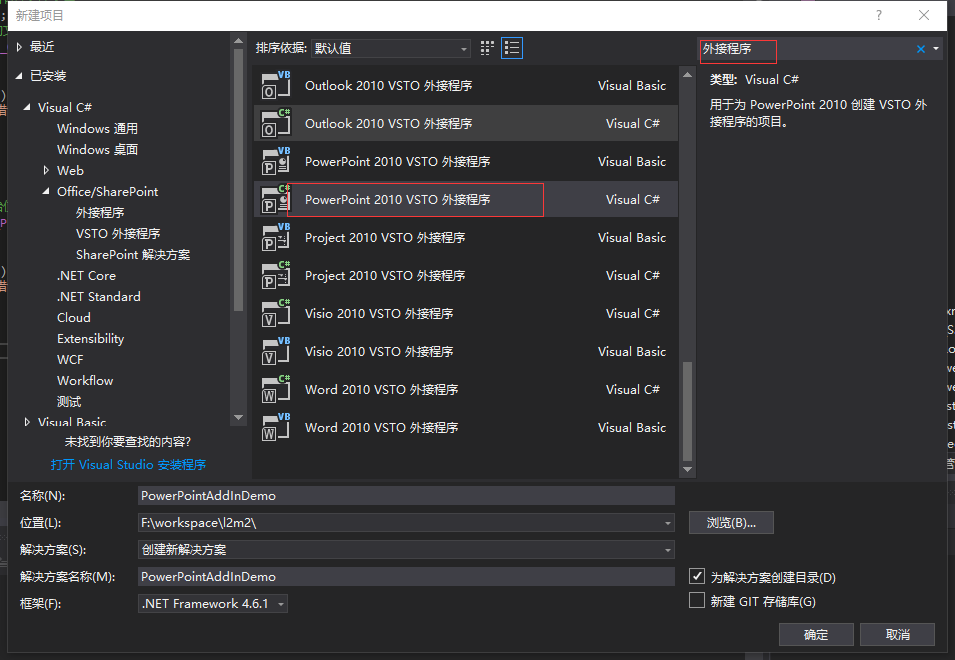The image size is (955, 660).
Task: Open the 排序依据 默认值 dropdown
Action: [x=390, y=48]
